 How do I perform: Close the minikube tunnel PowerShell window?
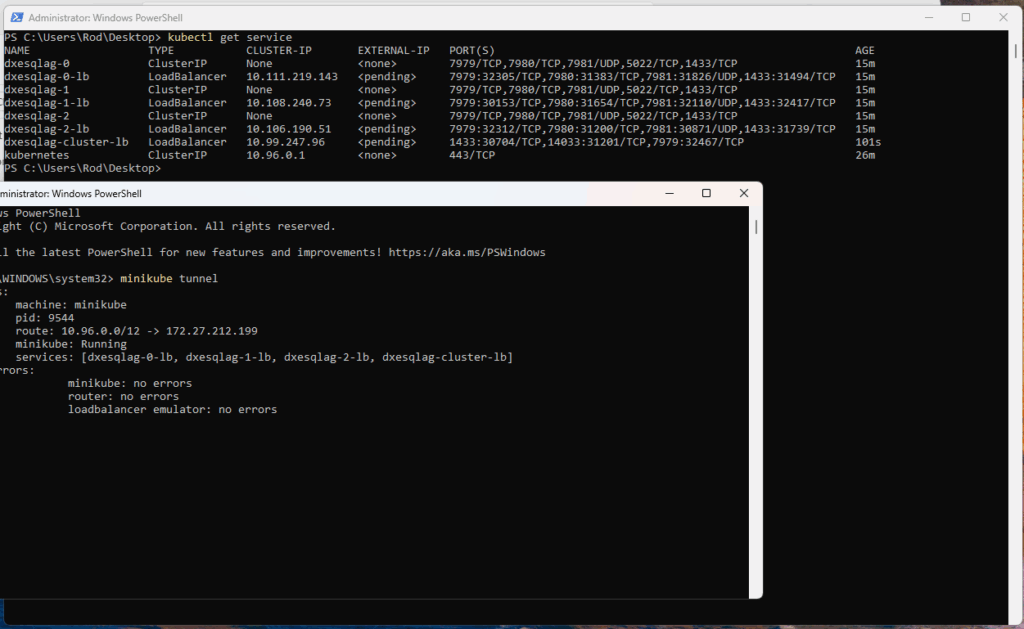[743, 193]
